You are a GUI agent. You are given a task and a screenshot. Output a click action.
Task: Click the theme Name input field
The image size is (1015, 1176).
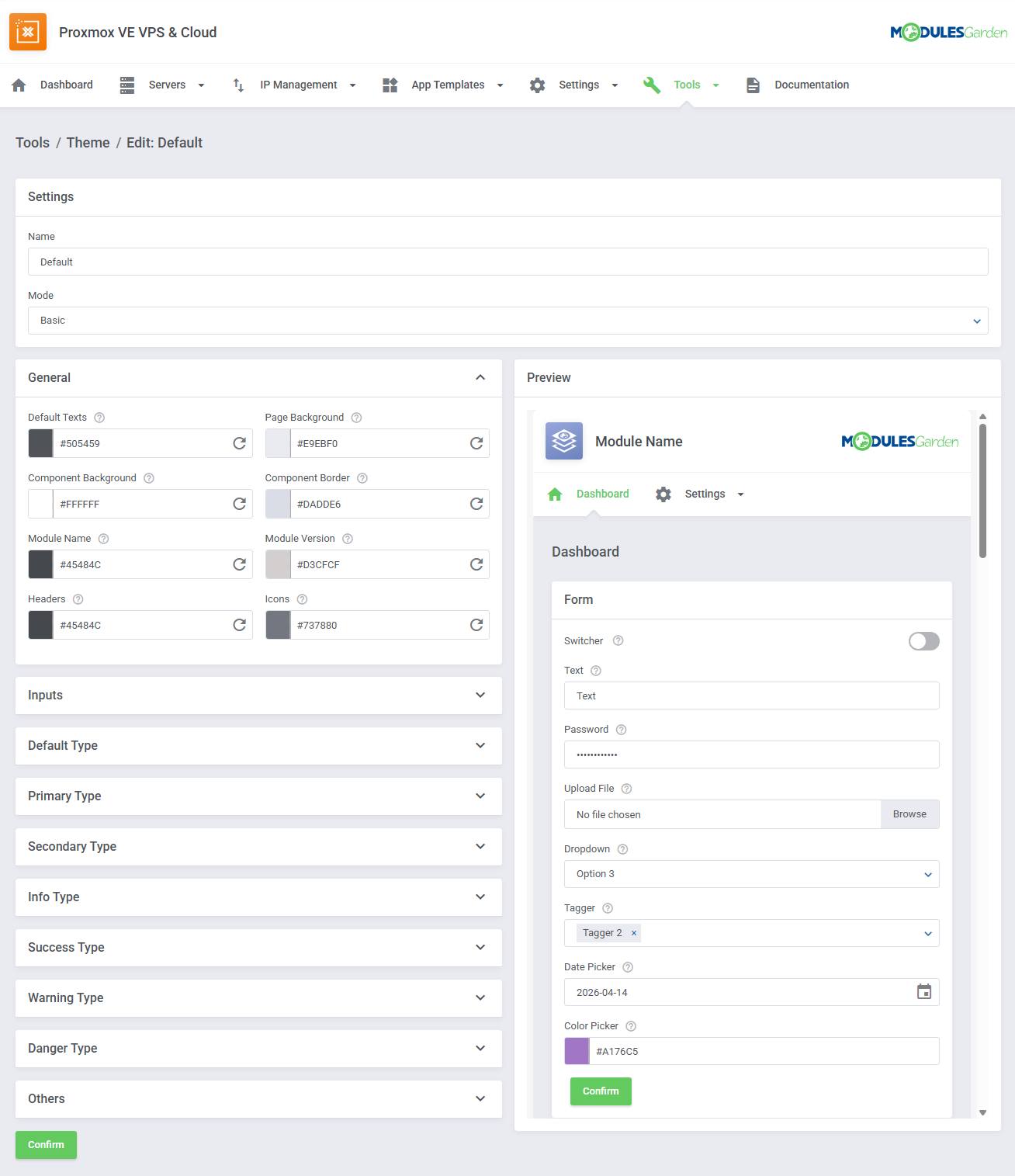coord(507,262)
